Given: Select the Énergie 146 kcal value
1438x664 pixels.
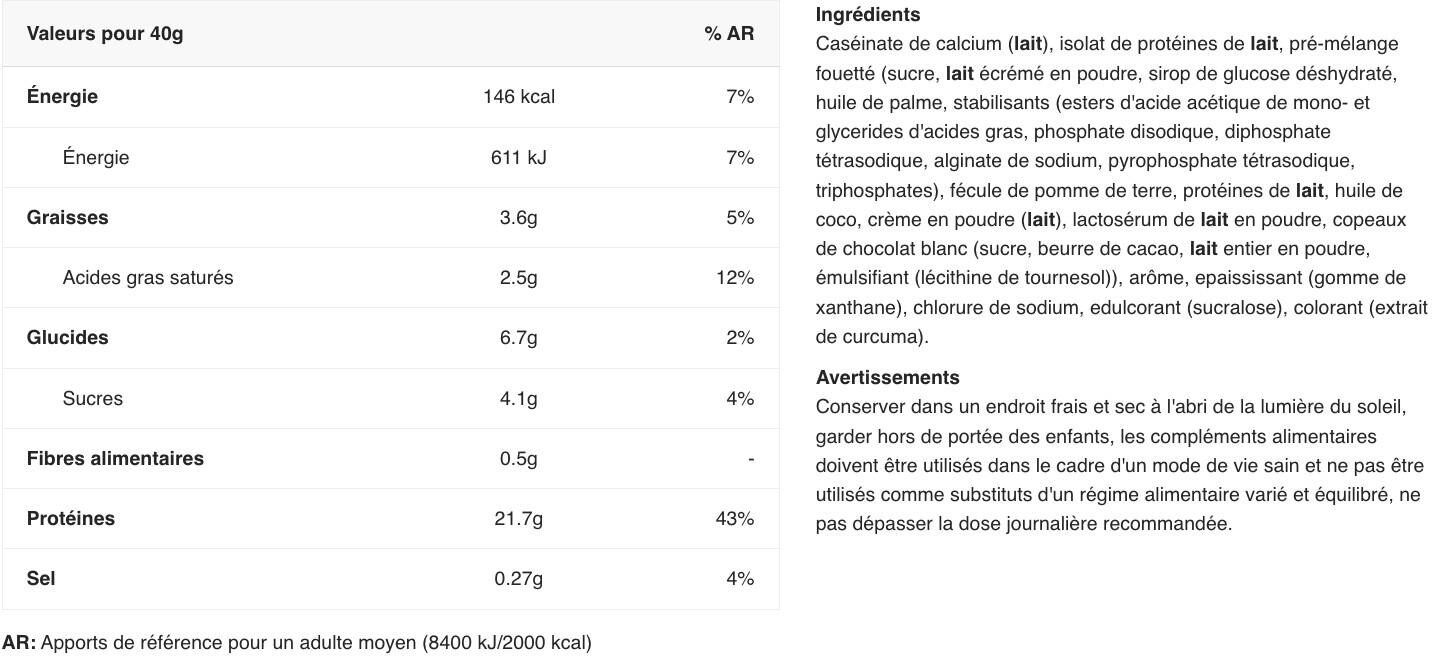Looking at the screenshot, I should point(518,97).
